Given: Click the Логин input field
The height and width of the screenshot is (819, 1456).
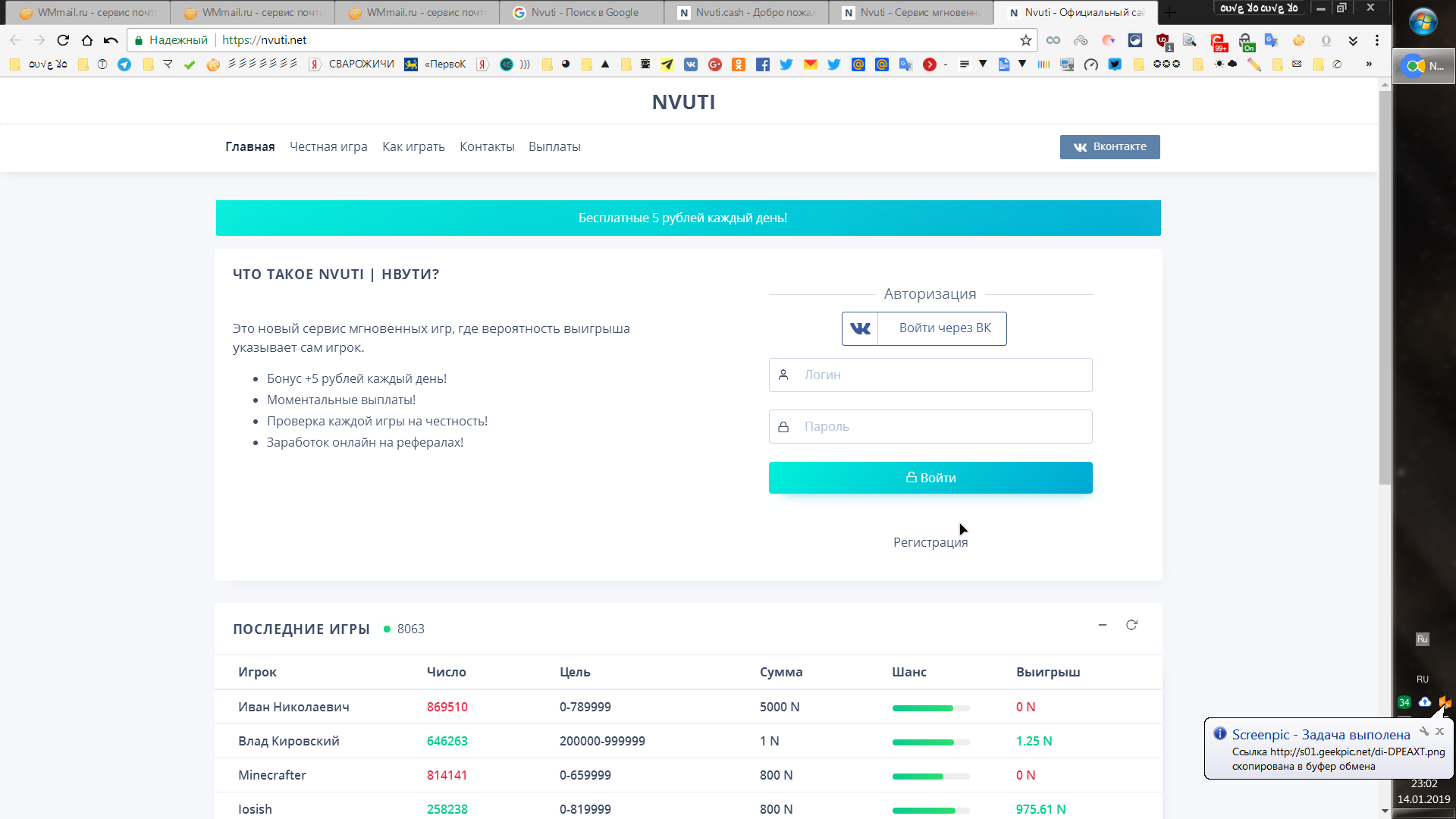Looking at the screenshot, I should (x=930, y=375).
